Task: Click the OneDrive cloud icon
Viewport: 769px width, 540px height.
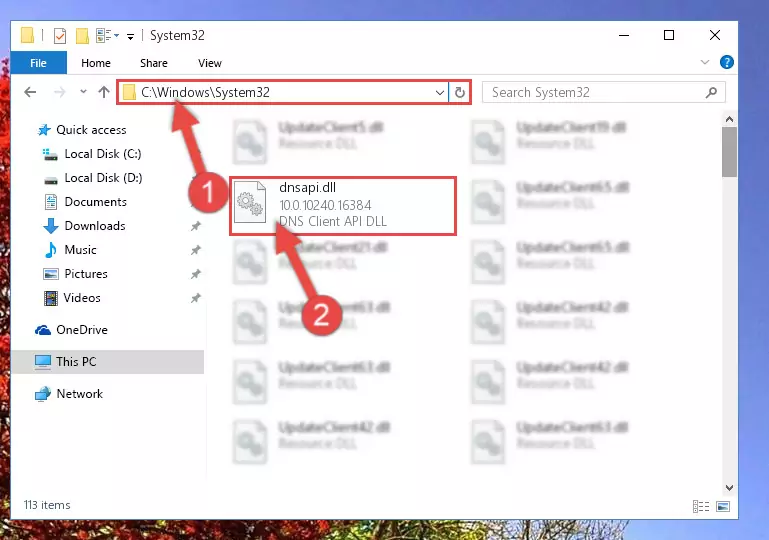Action: click(x=43, y=330)
